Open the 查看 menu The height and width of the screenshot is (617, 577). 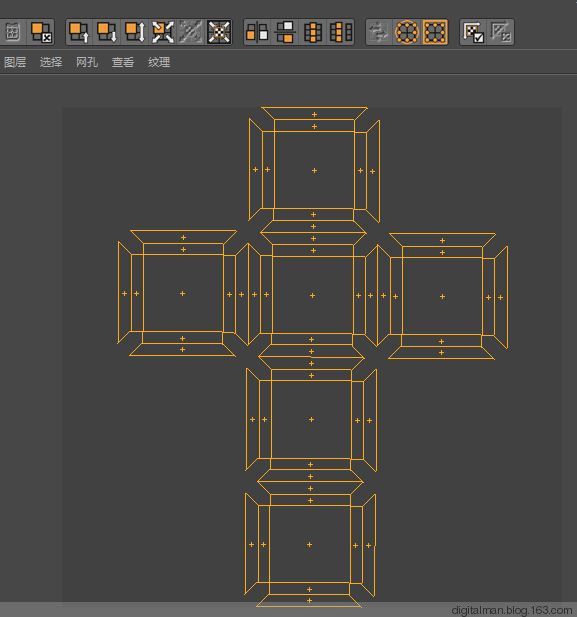pos(123,62)
